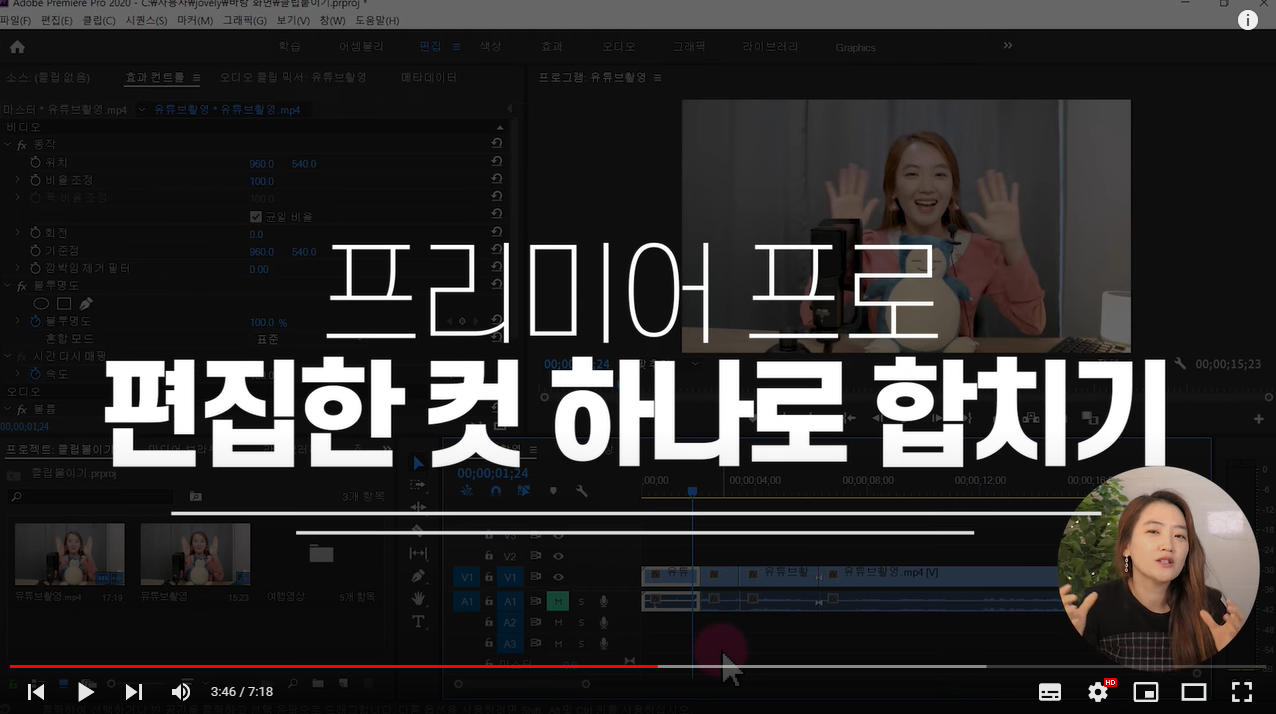Screen dimensions: 1276x714
Task: Unmute the A1 track M button
Action: [x=558, y=601]
